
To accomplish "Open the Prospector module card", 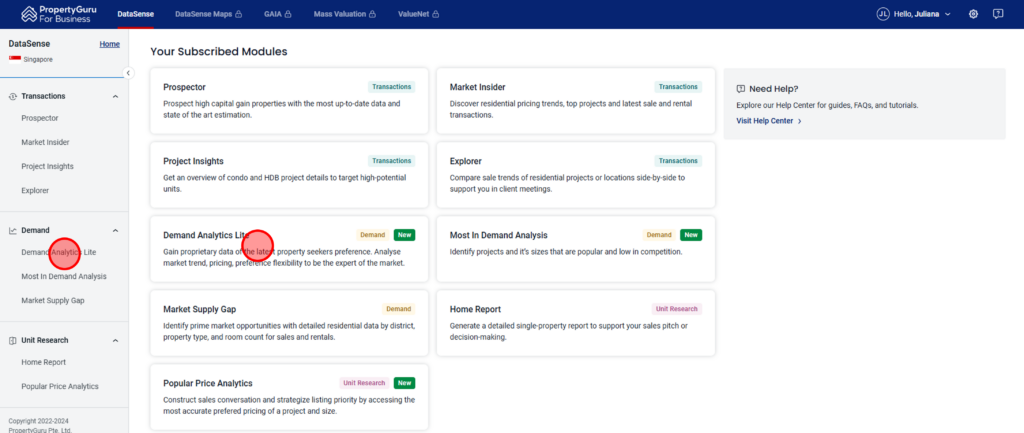I will [x=289, y=101].
